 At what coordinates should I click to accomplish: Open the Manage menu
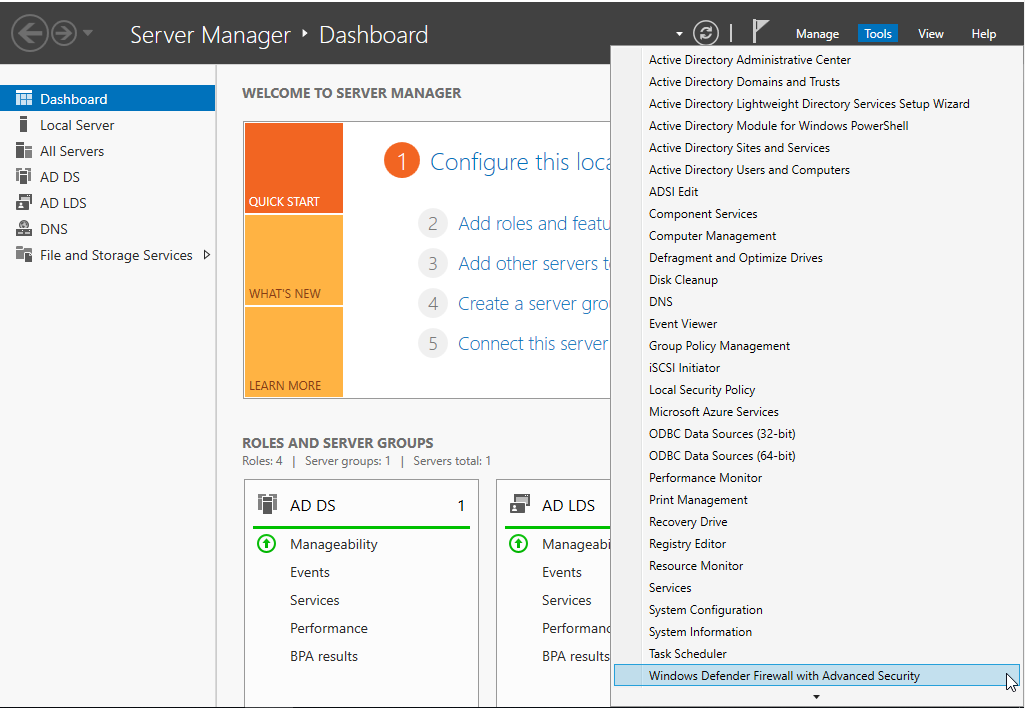click(817, 34)
